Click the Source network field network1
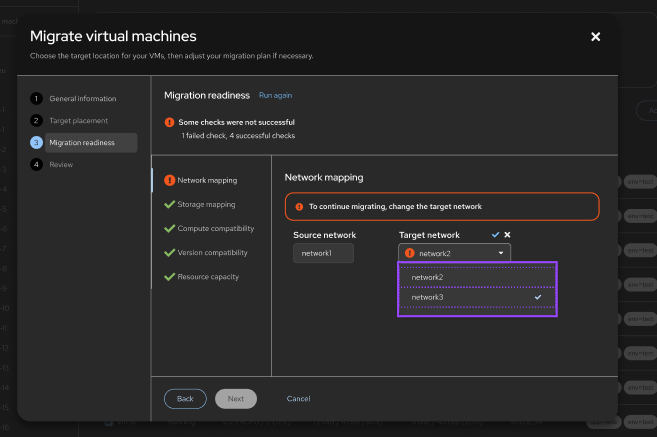Image resolution: width=657 pixels, height=437 pixels. [323, 253]
